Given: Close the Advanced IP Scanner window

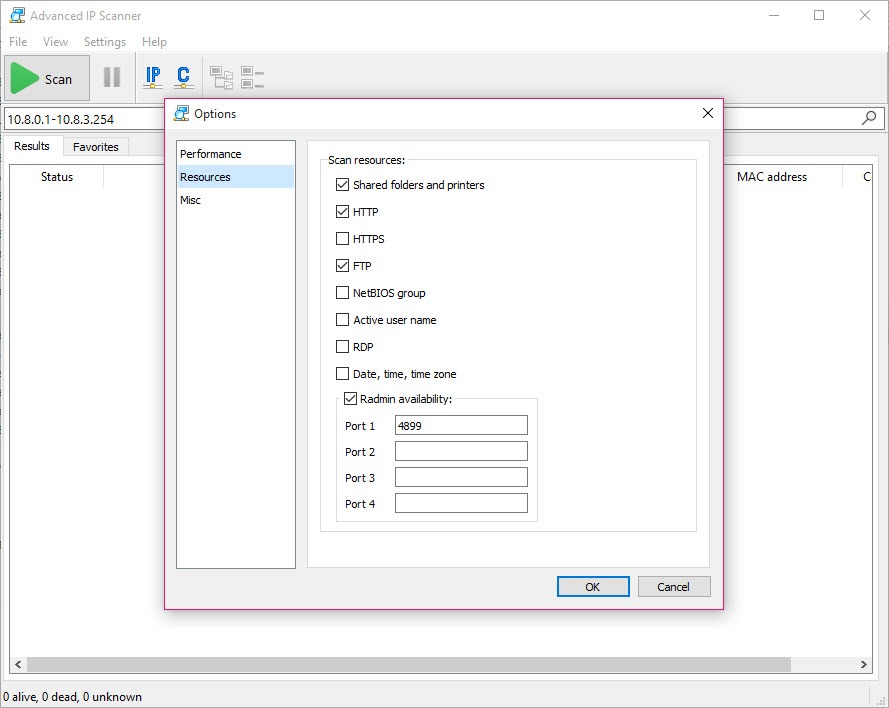Looking at the screenshot, I should pyautogui.click(x=865, y=15).
